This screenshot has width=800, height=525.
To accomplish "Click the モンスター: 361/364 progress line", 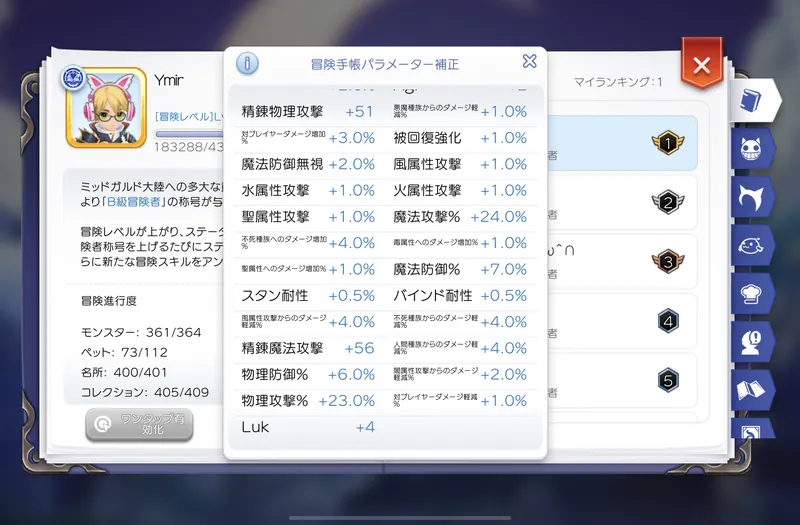I will 141,333.
